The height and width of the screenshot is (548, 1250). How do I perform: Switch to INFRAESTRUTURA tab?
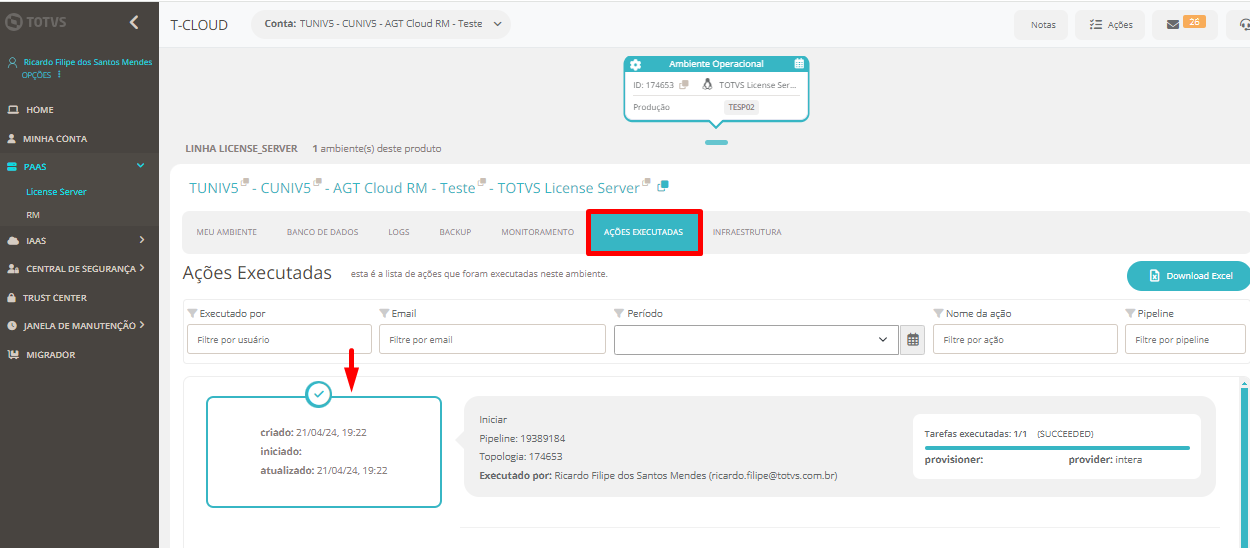[x=747, y=232]
